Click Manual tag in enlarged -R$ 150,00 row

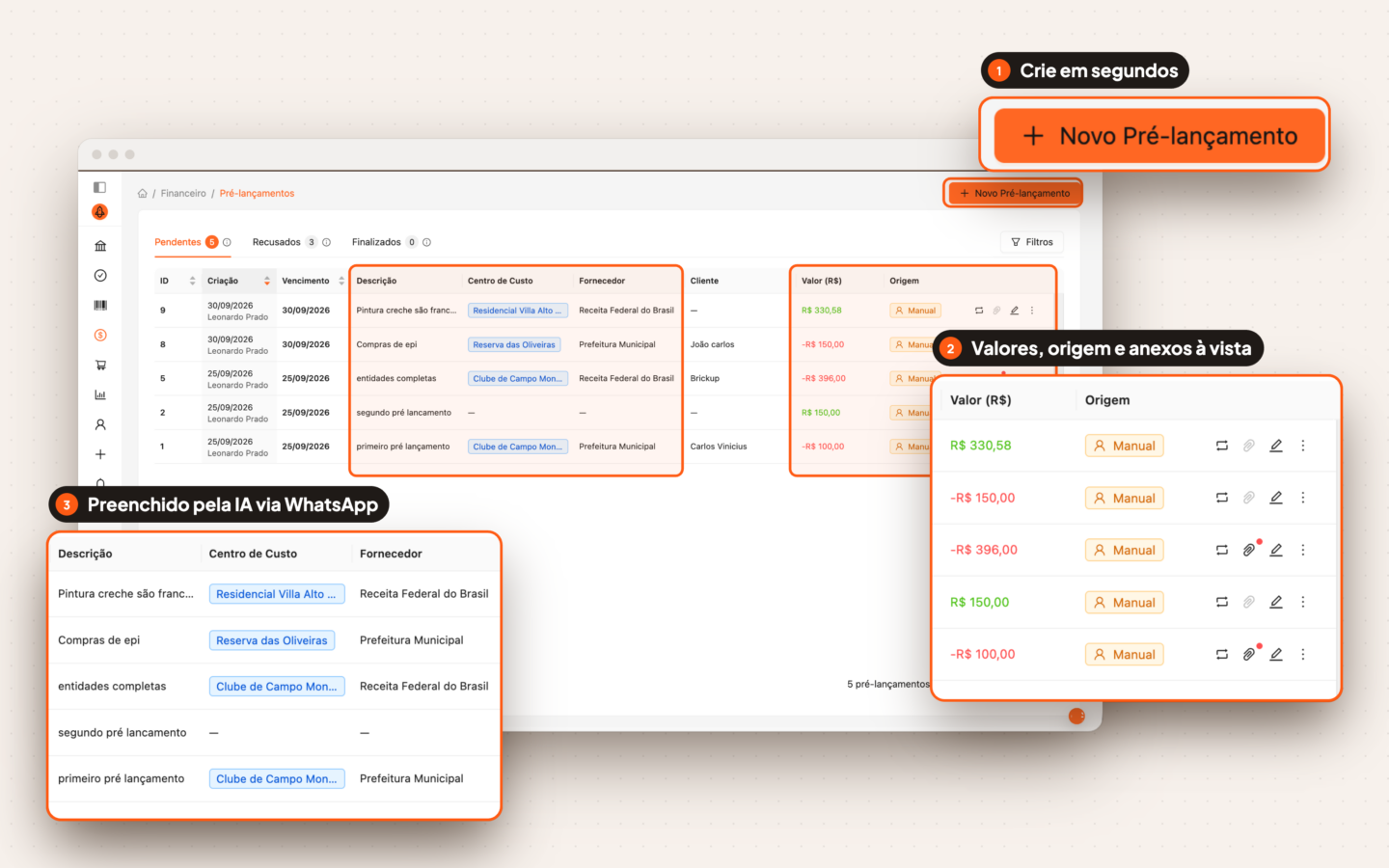click(x=1124, y=498)
